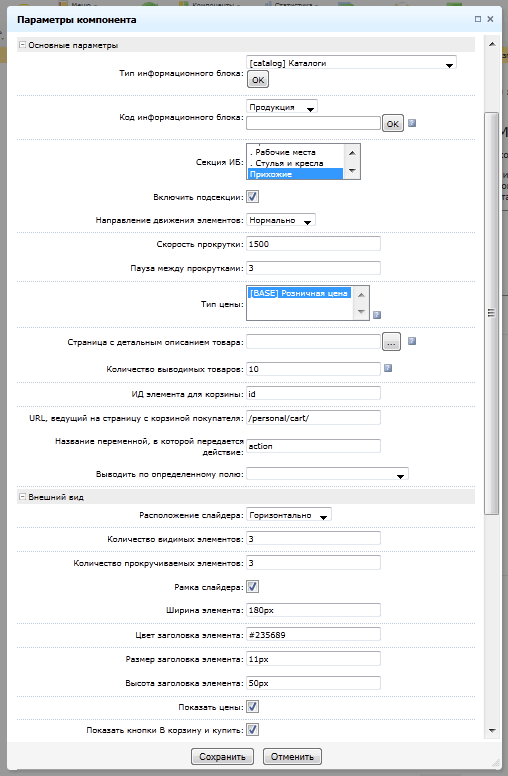Collapse the Основные параметры section

[22, 45]
